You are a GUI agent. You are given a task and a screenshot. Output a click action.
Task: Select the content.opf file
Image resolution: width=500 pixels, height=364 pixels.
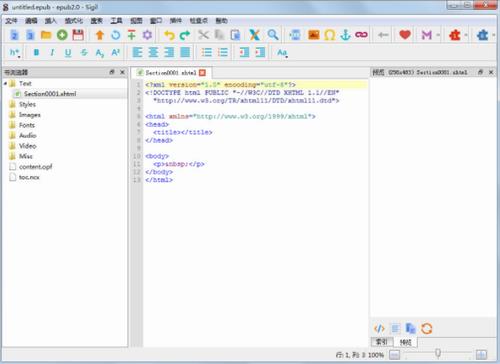[x=35, y=167]
